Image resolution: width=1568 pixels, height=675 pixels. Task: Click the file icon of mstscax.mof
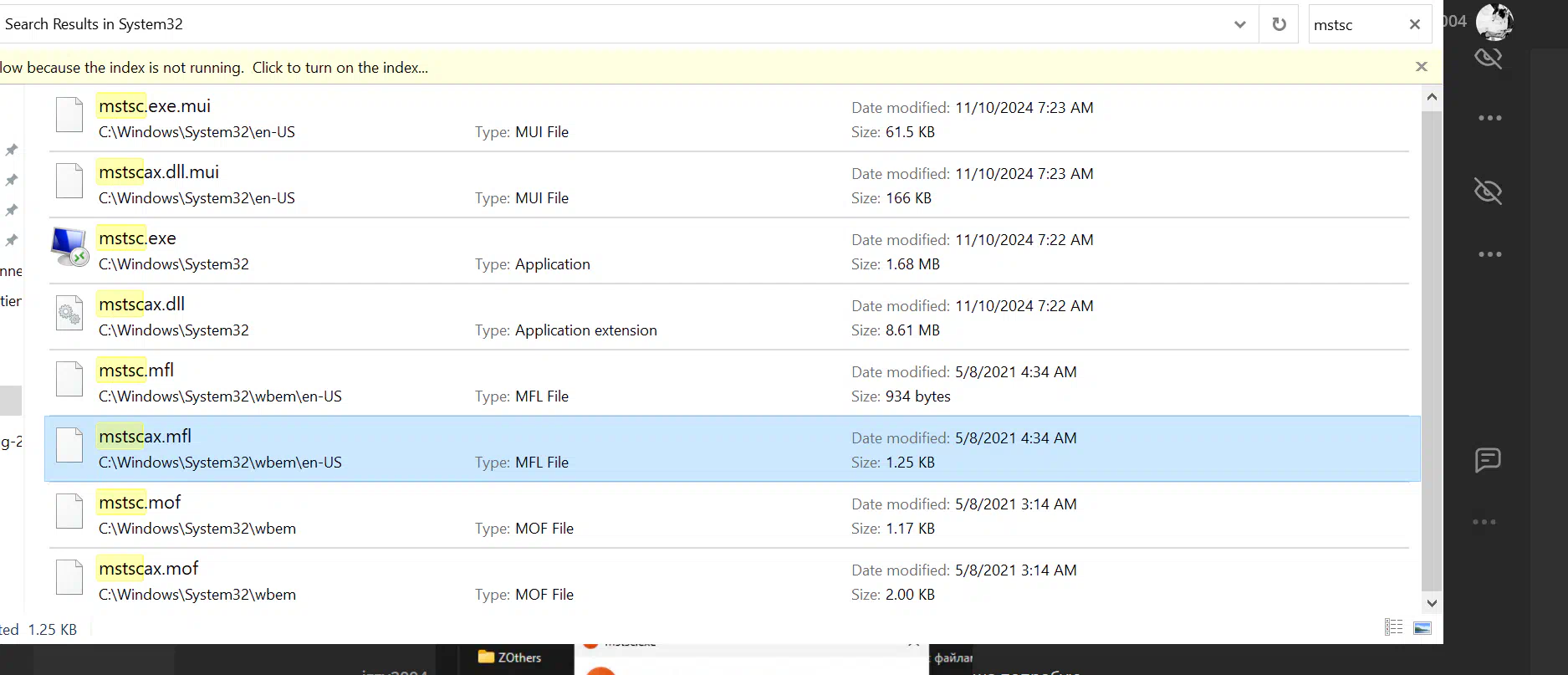[69, 577]
